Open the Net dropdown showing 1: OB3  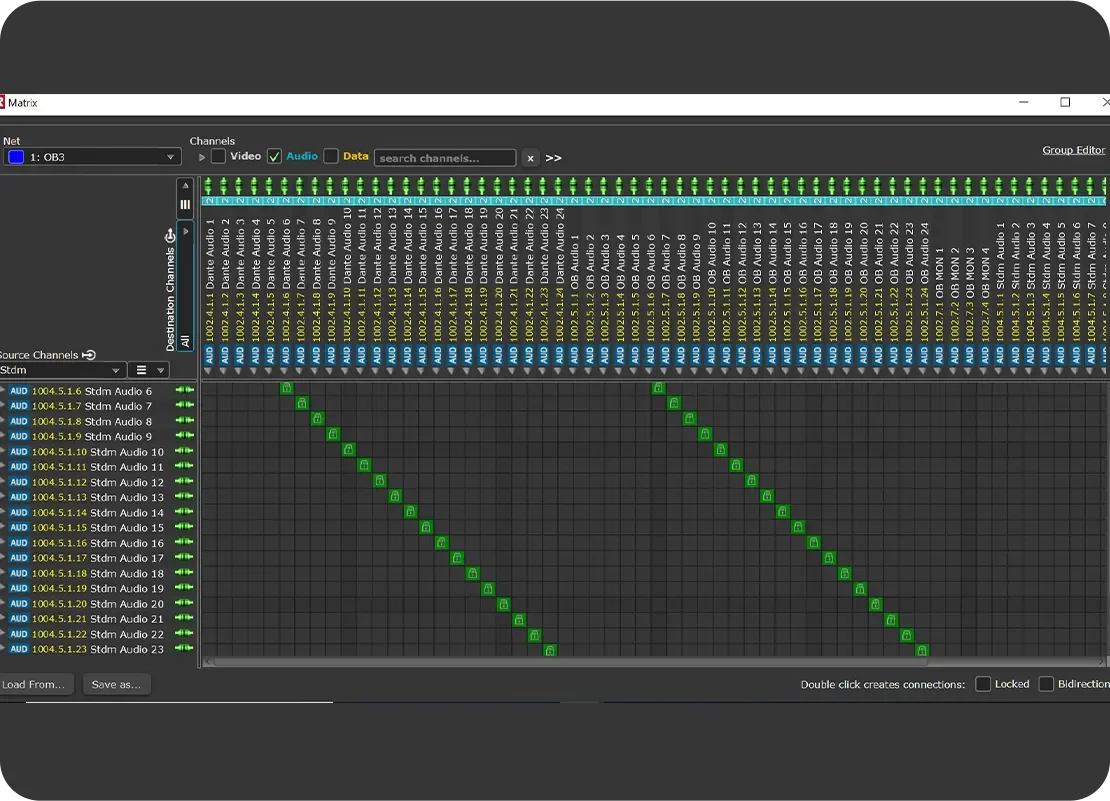pos(91,157)
